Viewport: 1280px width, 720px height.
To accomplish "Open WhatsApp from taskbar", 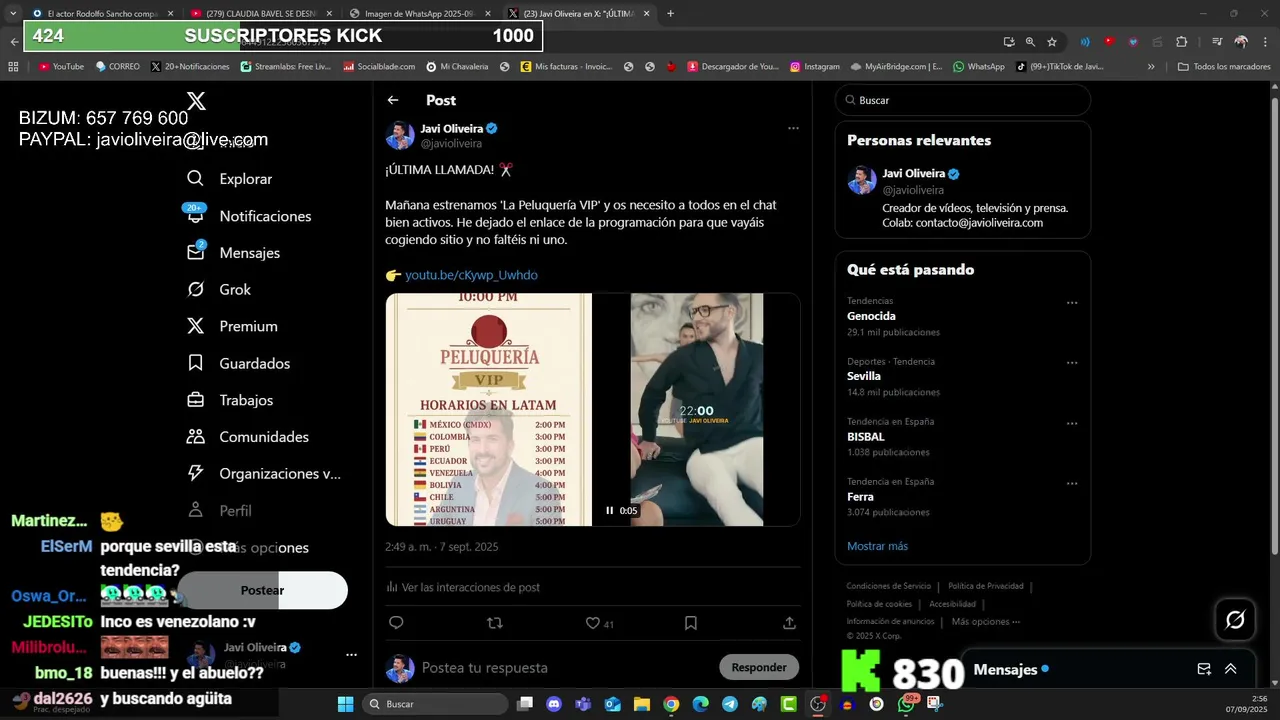I will (x=906, y=704).
